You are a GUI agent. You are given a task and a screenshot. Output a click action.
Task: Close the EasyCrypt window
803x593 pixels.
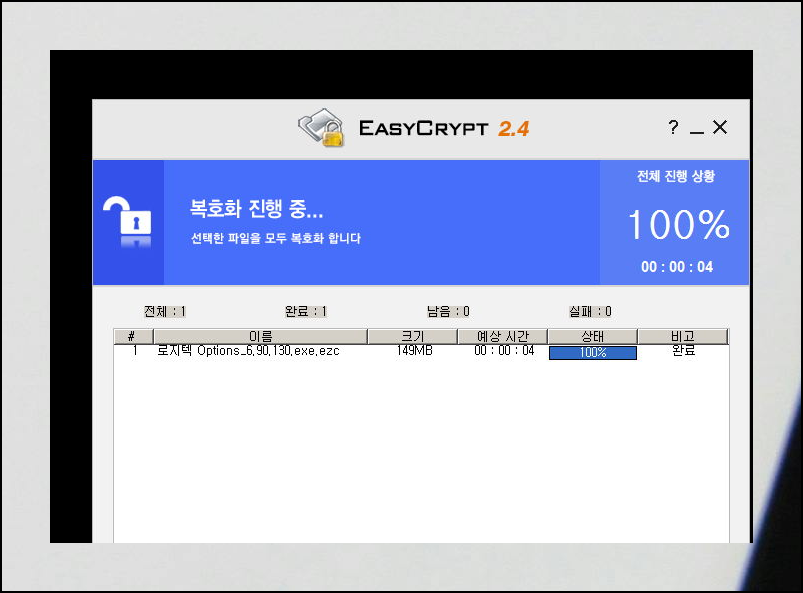click(720, 127)
